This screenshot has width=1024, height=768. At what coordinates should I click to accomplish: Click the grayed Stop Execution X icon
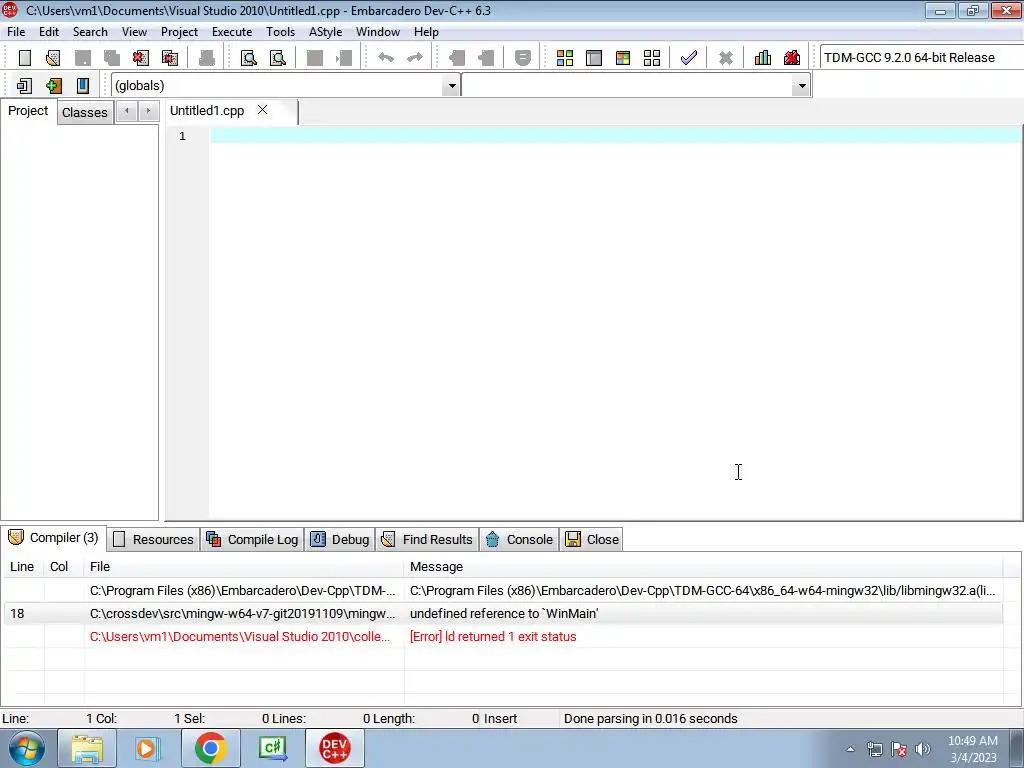click(x=725, y=57)
